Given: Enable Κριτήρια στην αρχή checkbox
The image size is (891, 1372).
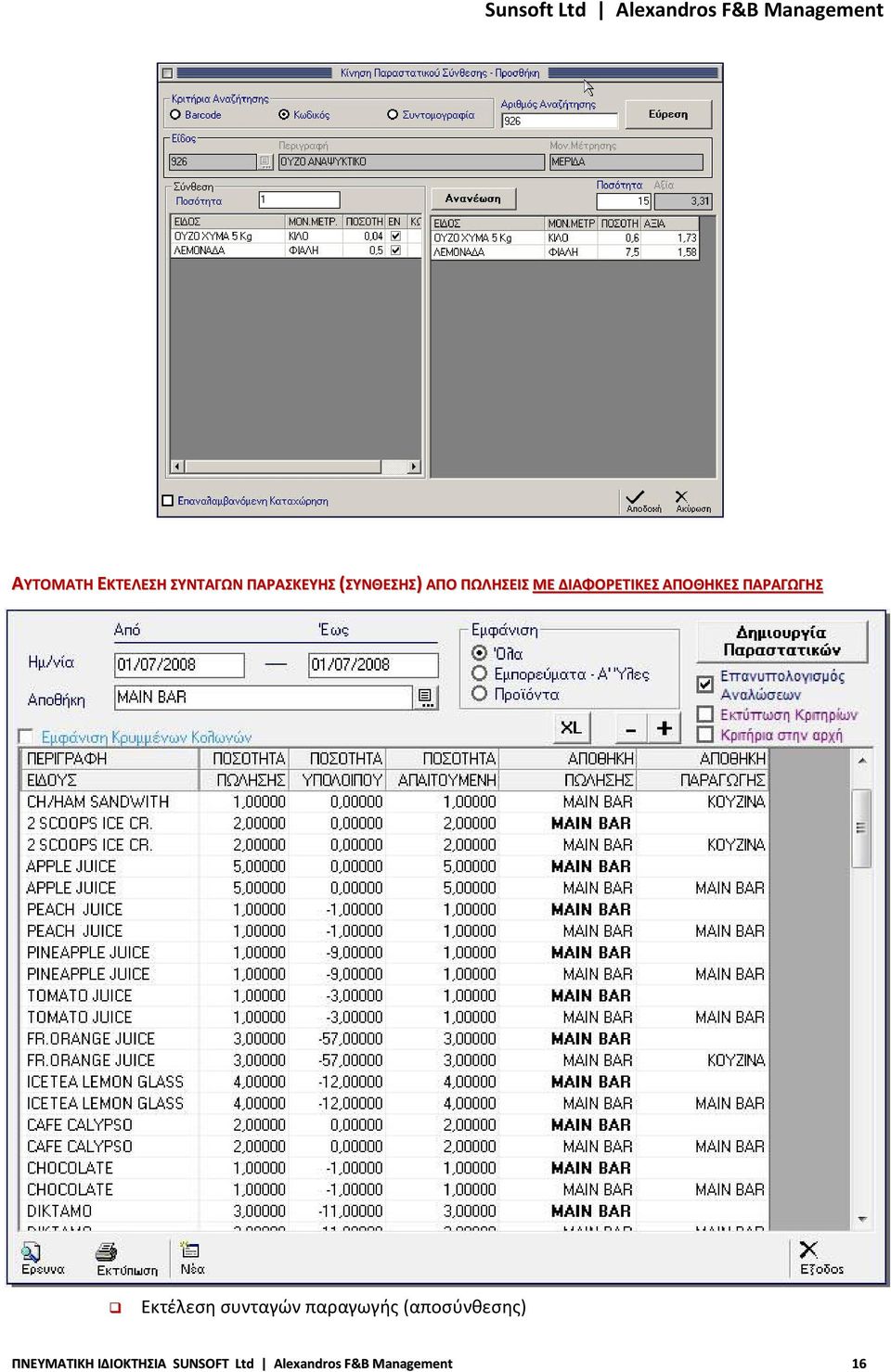Looking at the screenshot, I should tap(705, 735).
